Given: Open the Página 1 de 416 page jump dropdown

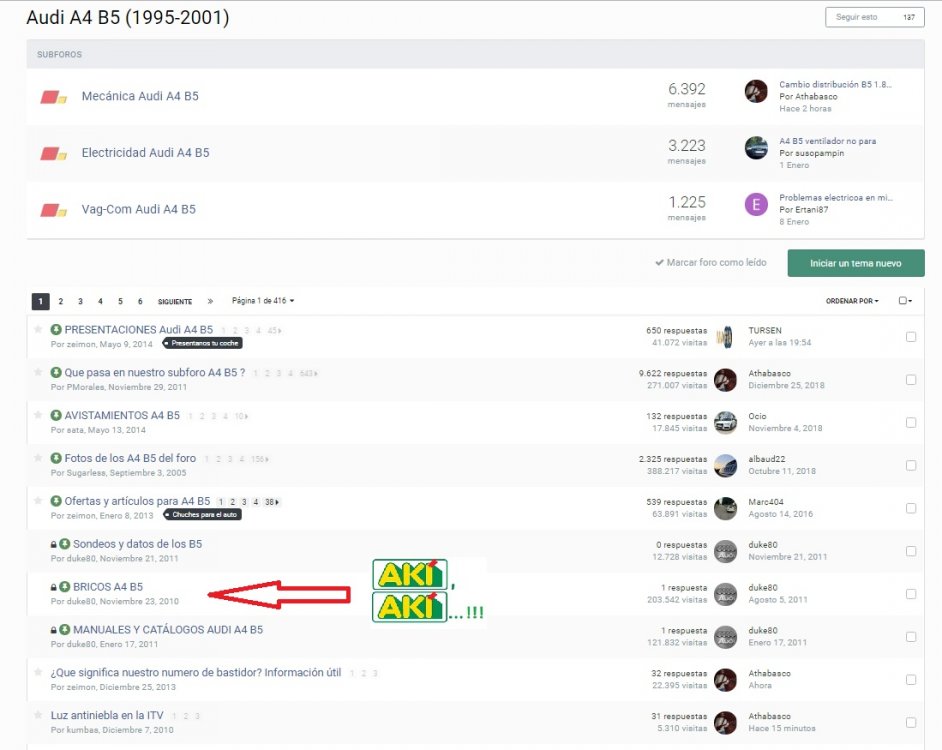Looking at the screenshot, I should (x=263, y=300).
